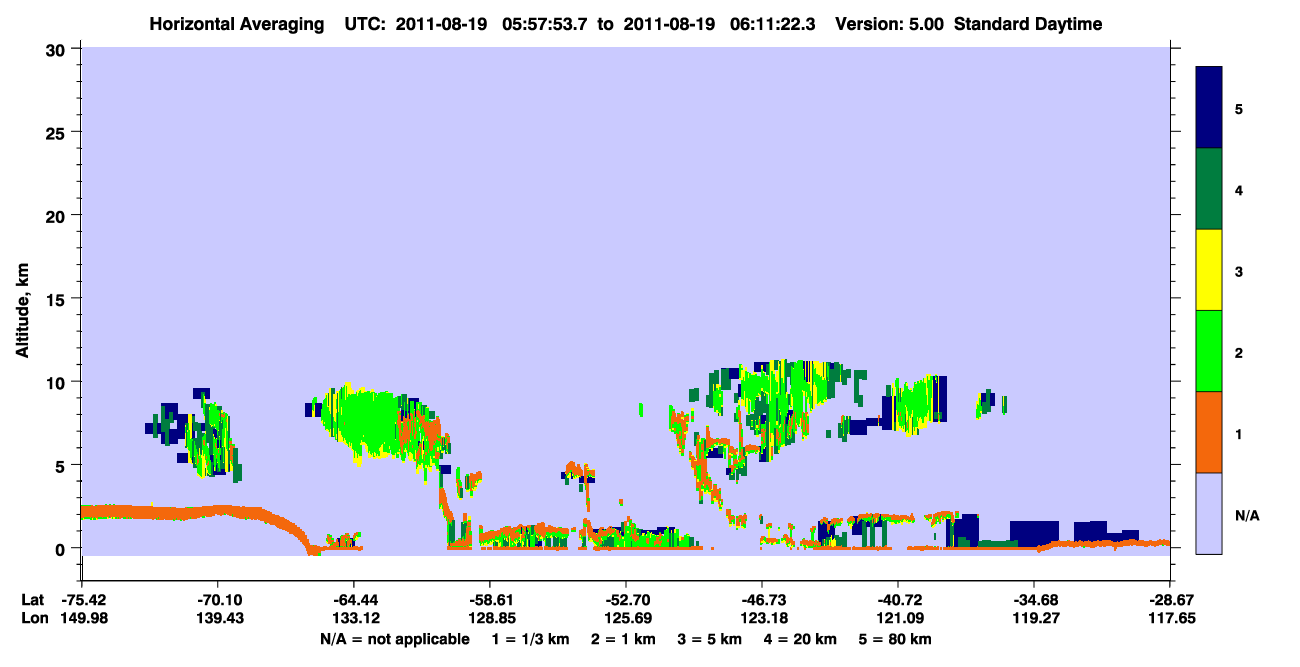Click the altitude tick label 5
Screen dimensions: 1300x667
point(63,465)
